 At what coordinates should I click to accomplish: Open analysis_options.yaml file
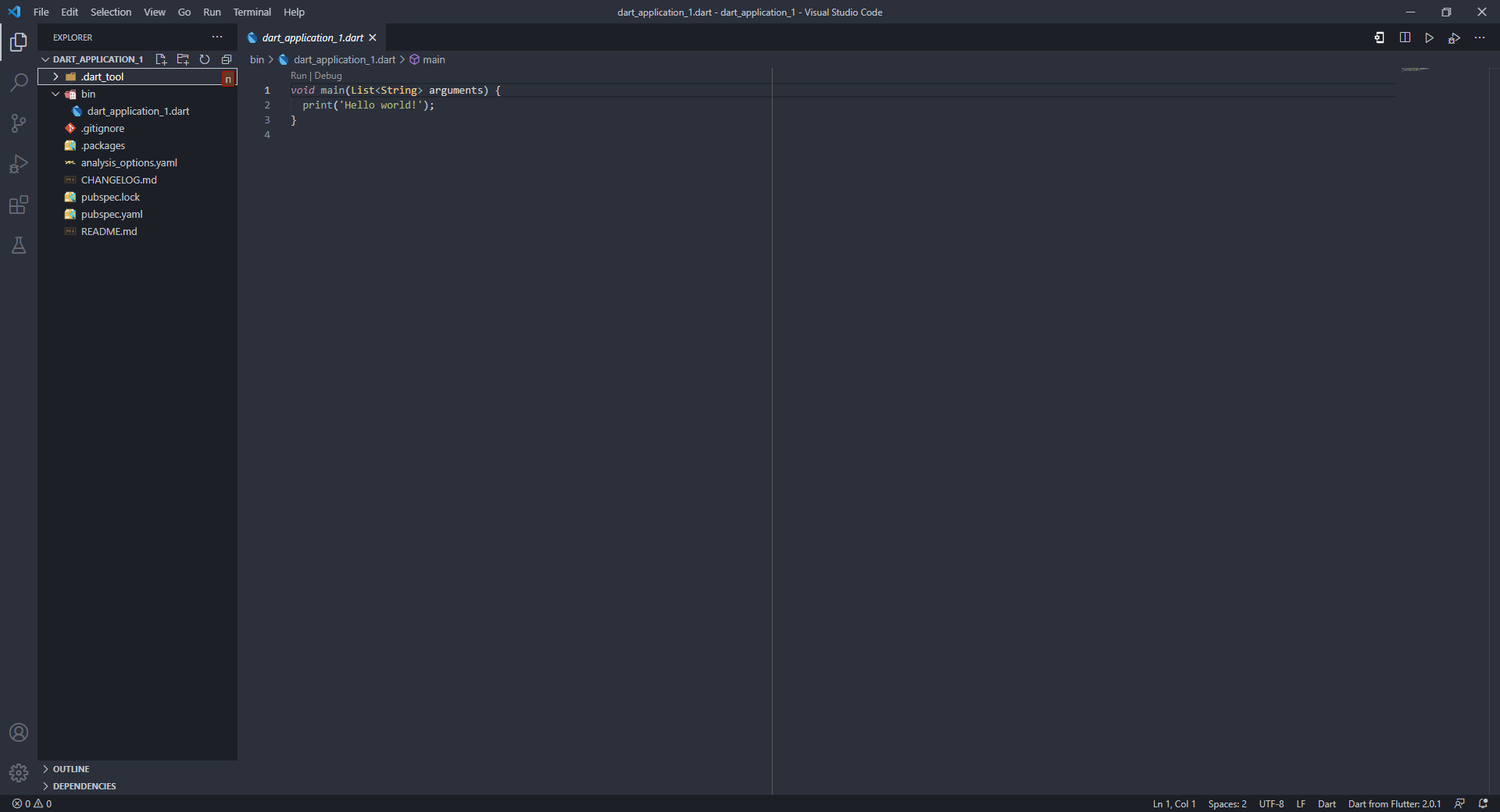[137, 162]
